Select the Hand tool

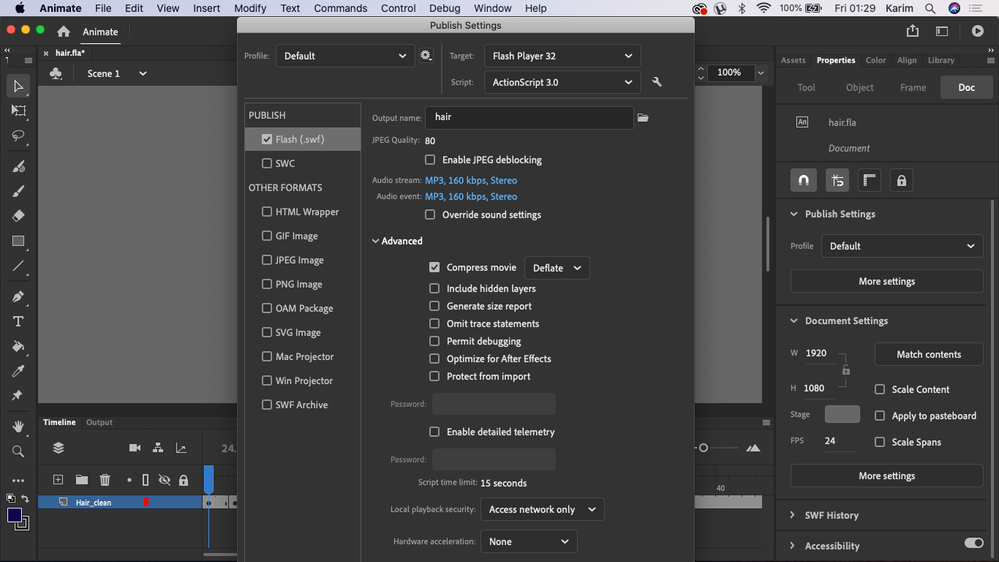pyautogui.click(x=18, y=426)
